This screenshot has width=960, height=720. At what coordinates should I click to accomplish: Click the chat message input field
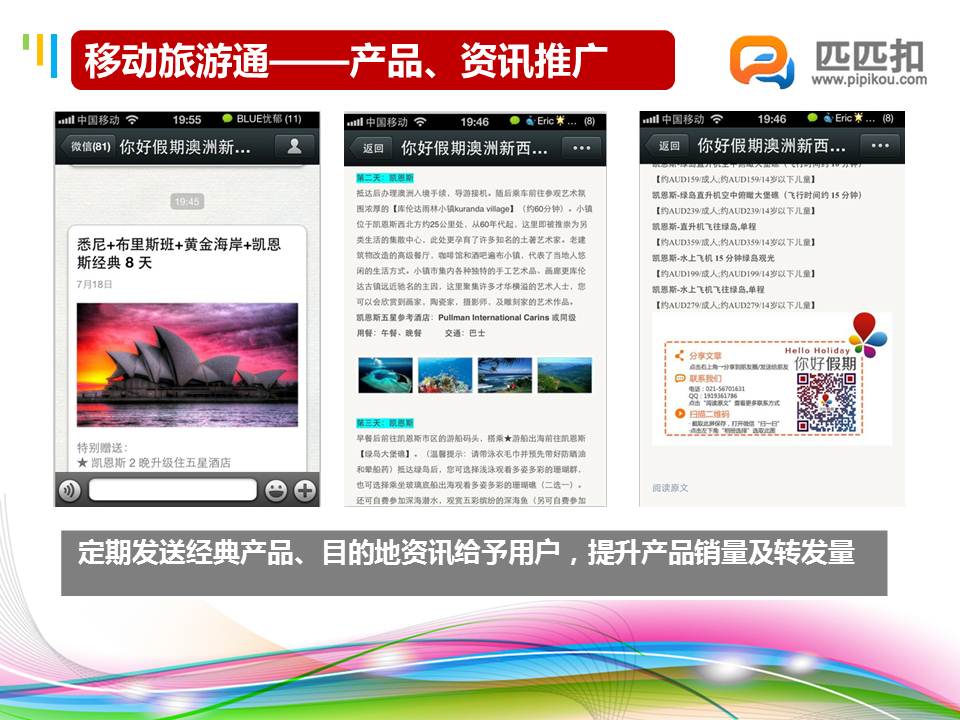(x=171, y=490)
